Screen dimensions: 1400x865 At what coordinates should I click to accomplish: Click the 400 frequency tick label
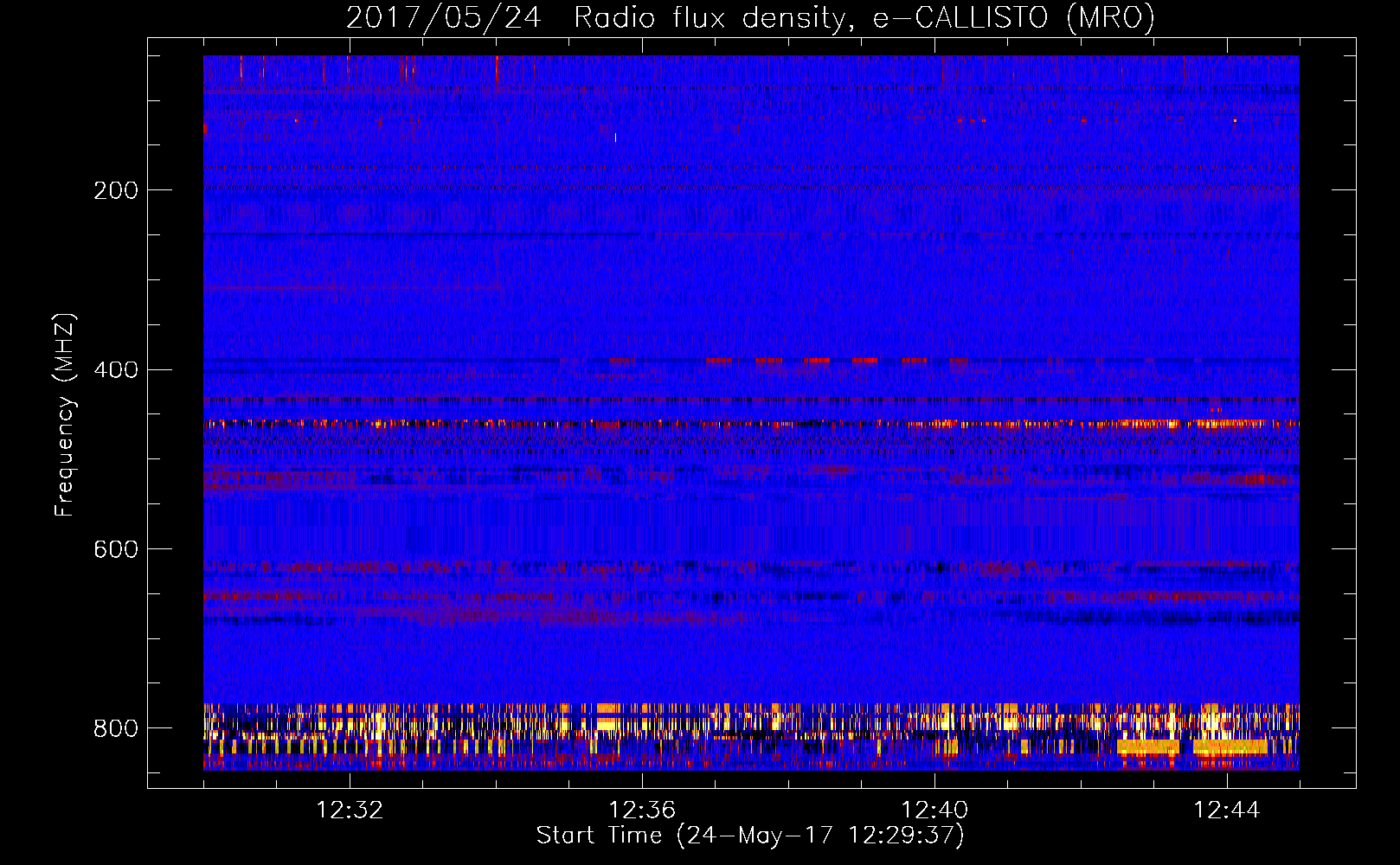point(116,370)
